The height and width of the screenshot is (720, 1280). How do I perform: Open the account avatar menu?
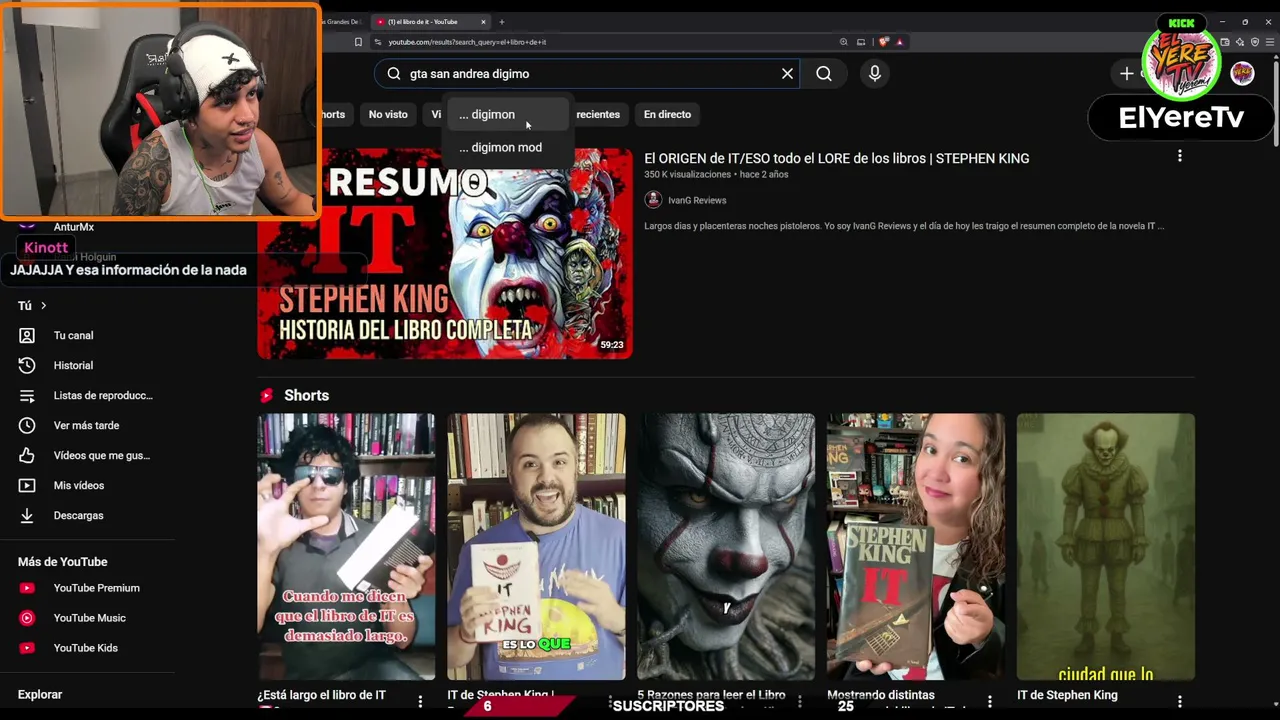click(1242, 73)
